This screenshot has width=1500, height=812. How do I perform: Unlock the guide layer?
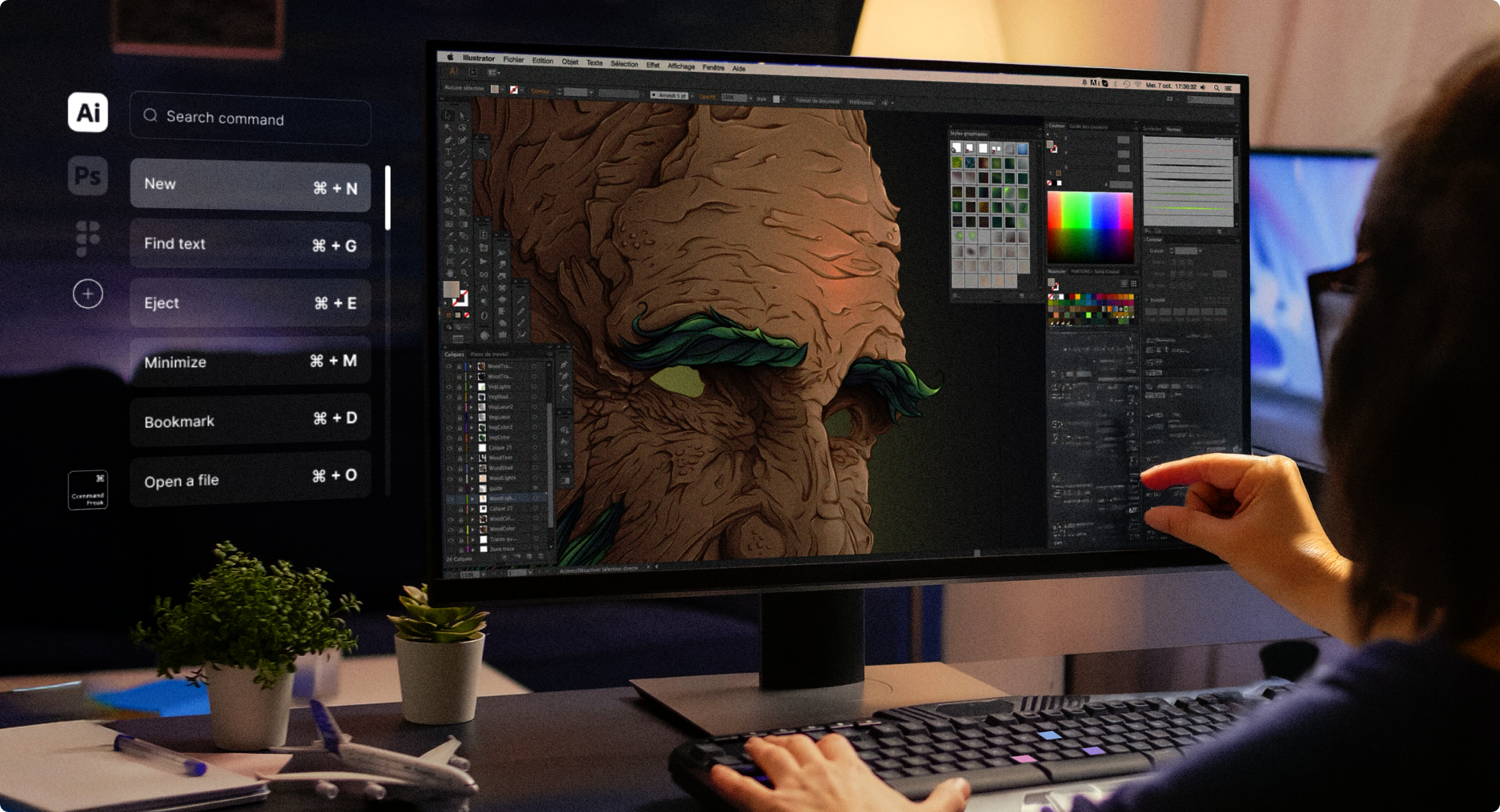pos(460,488)
